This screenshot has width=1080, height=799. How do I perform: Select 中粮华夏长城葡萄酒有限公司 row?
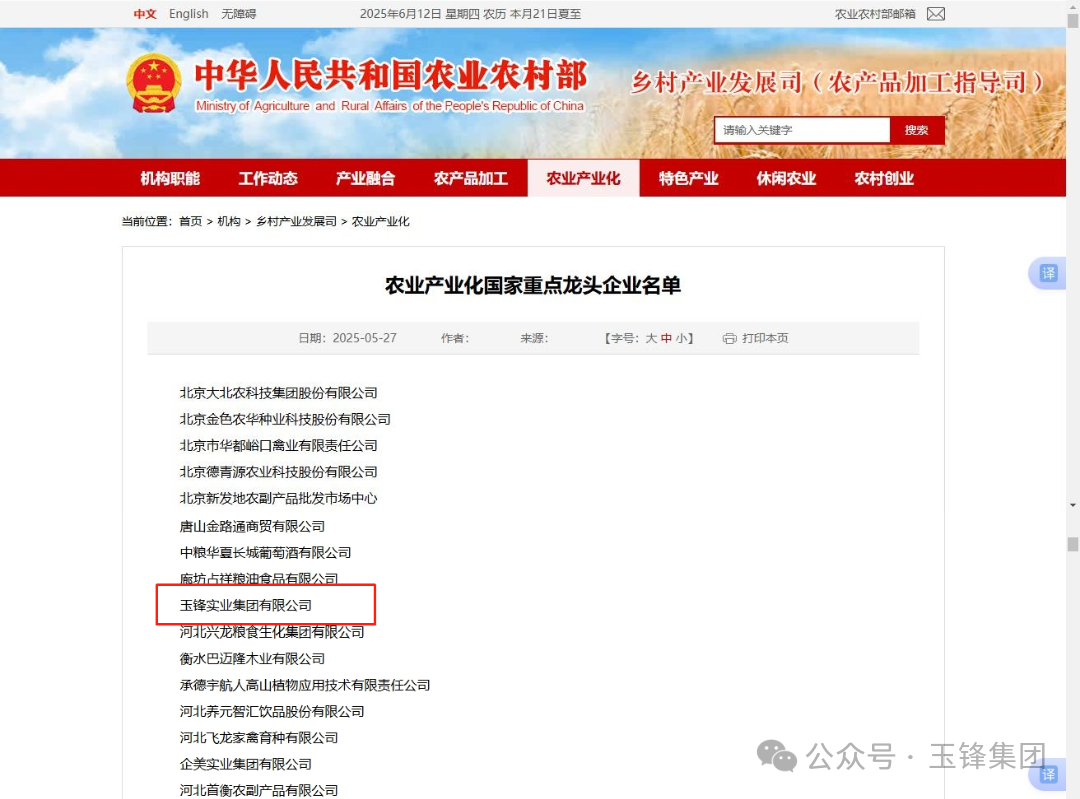265,552
